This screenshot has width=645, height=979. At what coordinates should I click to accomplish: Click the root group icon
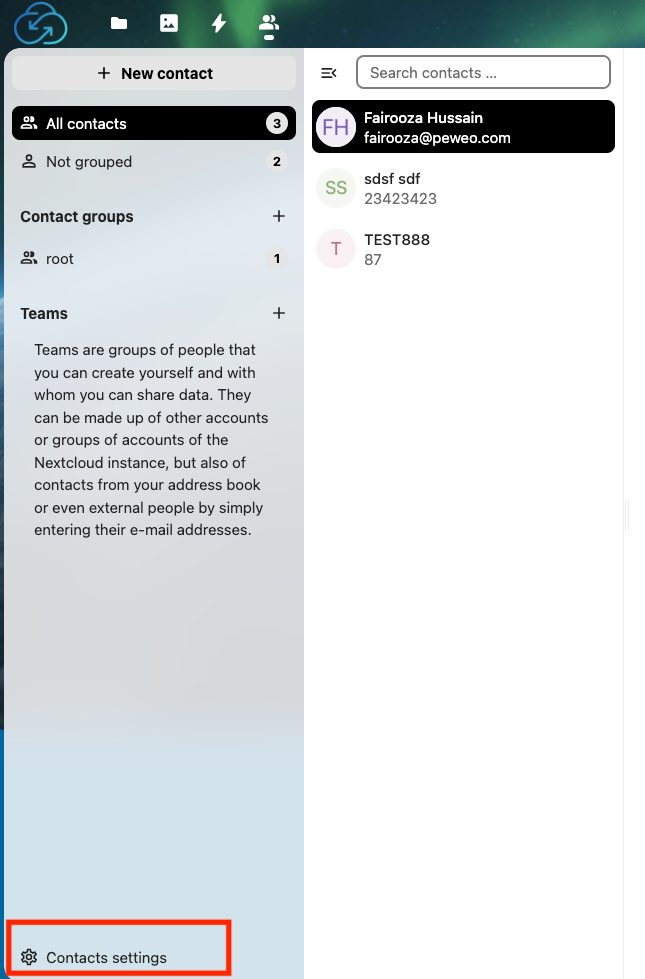pos(28,258)
